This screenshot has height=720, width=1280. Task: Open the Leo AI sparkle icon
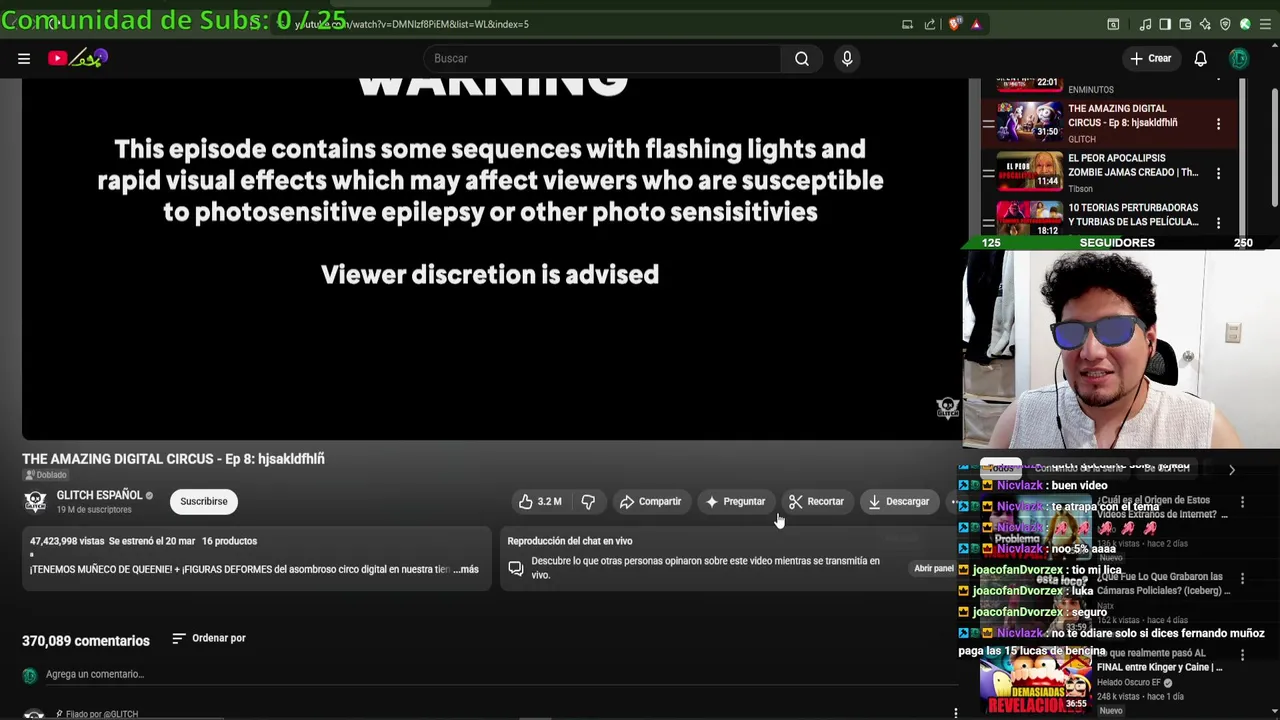pyautogui.click(x=1205, y=24)
